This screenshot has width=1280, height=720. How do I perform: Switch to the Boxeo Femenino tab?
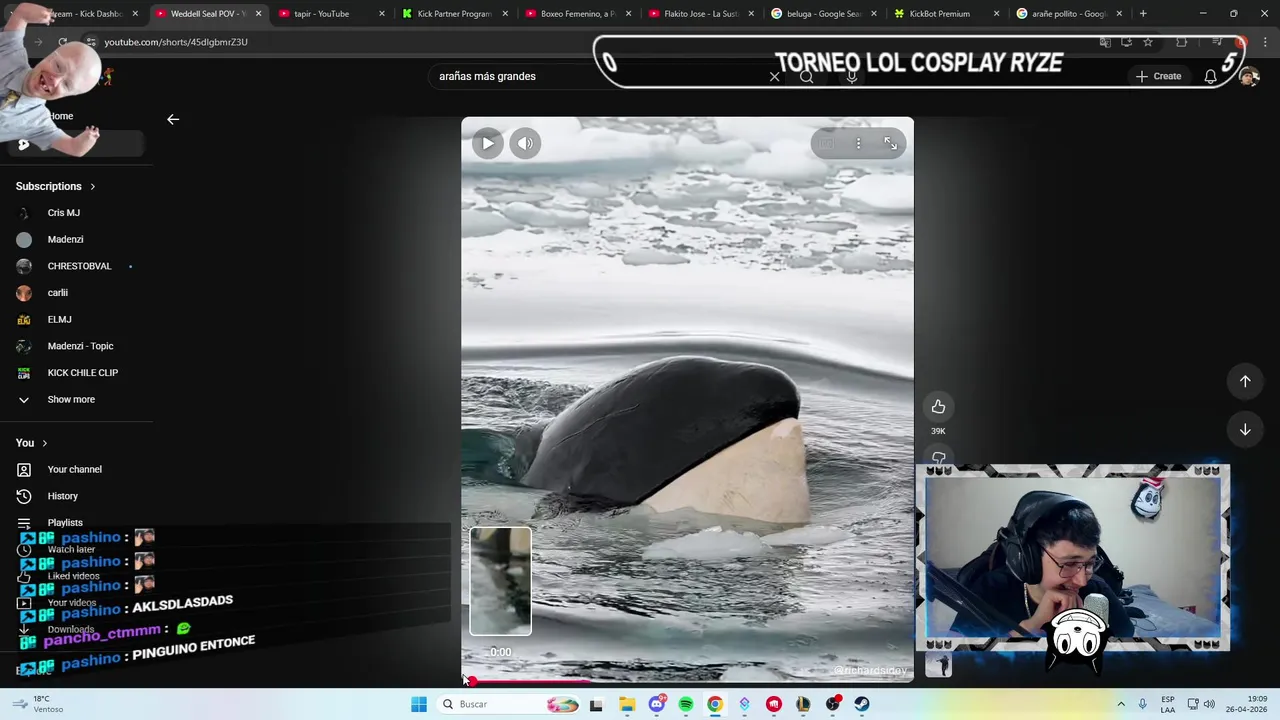(577, 14)
